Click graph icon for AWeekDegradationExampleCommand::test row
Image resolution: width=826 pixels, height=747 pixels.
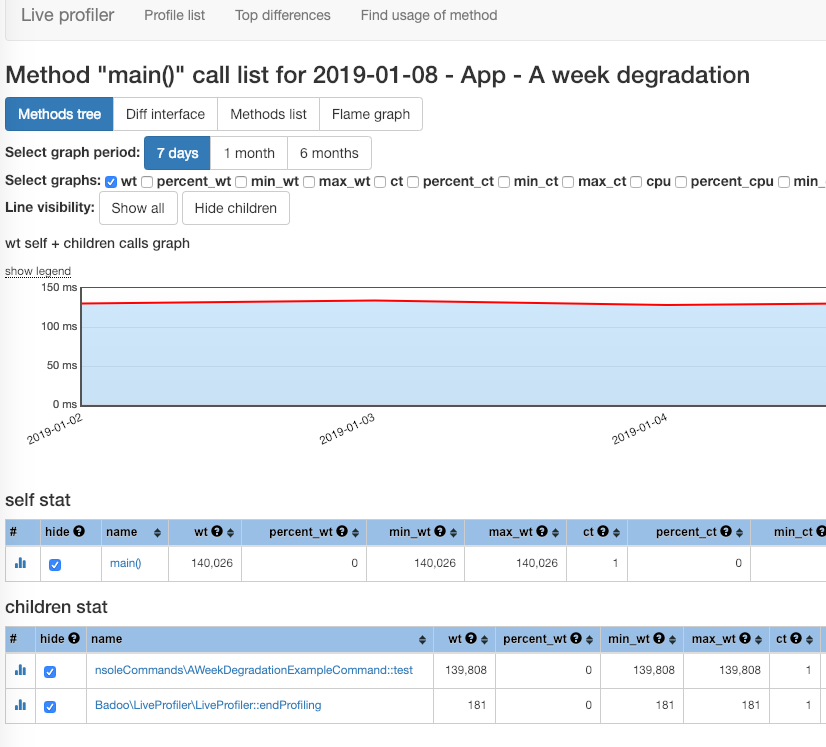click(x=20, y=670)
